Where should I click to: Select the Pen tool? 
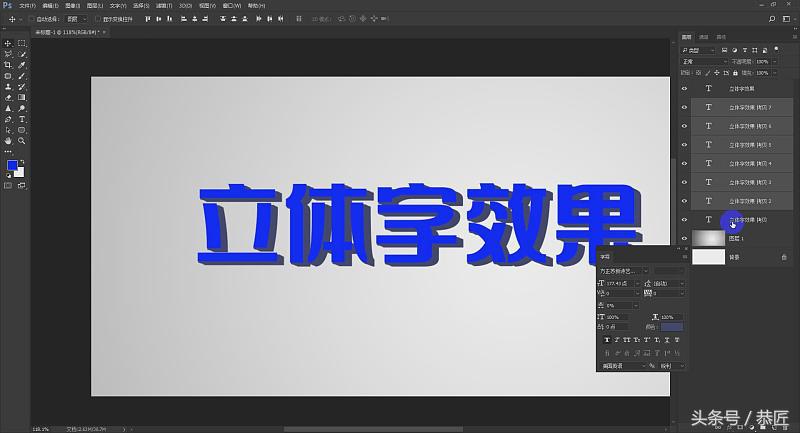8,119
